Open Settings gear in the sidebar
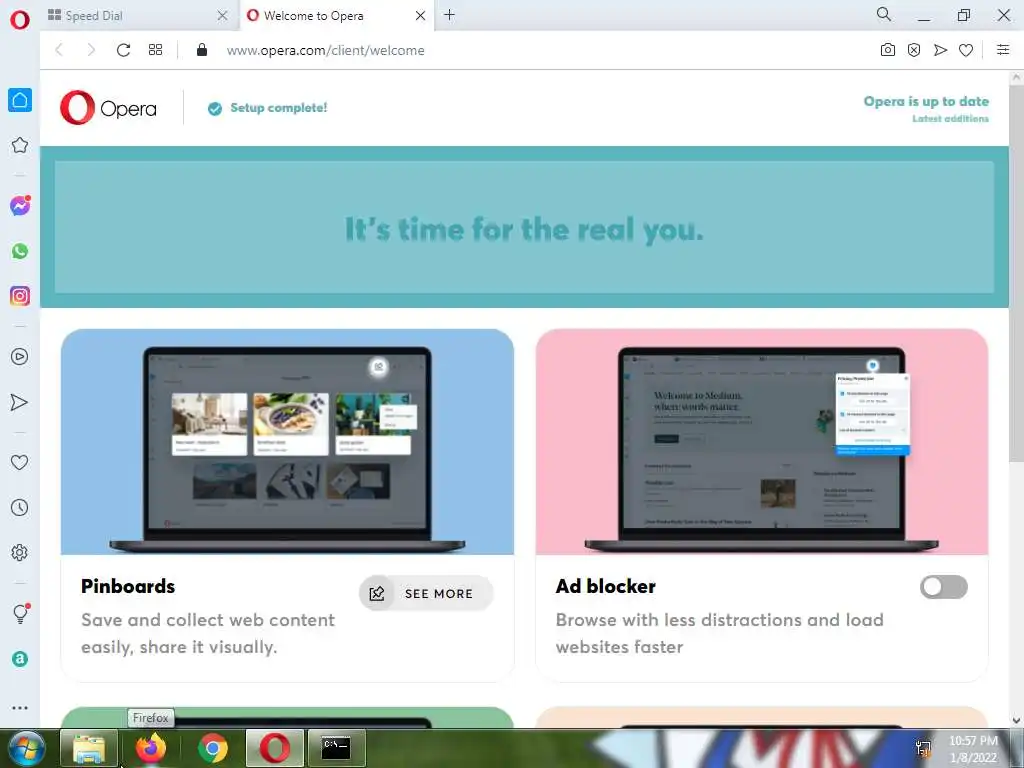This screenshot has height=768, width=1024. [20, 552]
